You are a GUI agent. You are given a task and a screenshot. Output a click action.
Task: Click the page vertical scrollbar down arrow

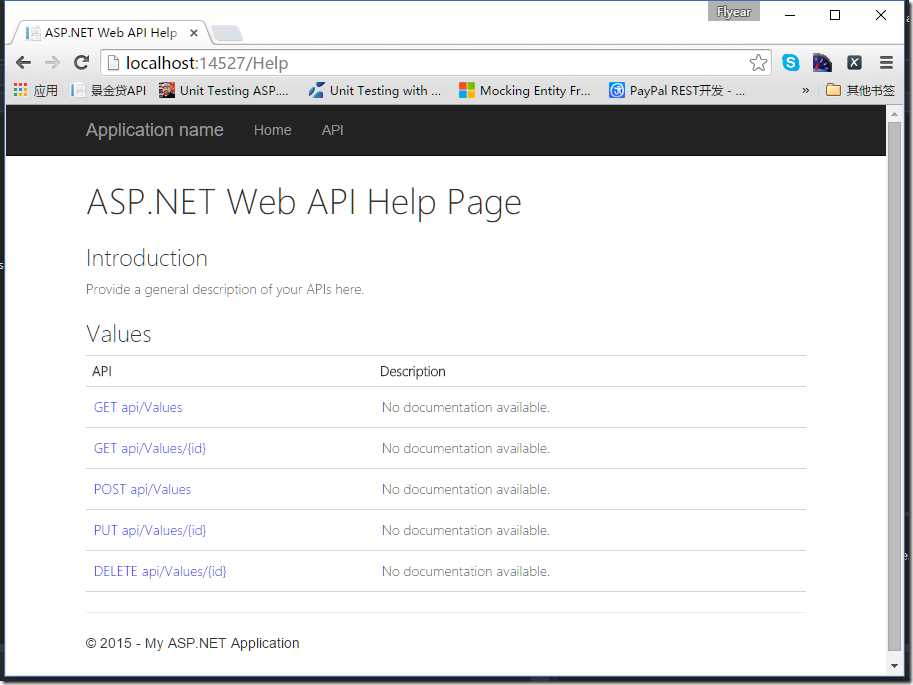(894, 666)
